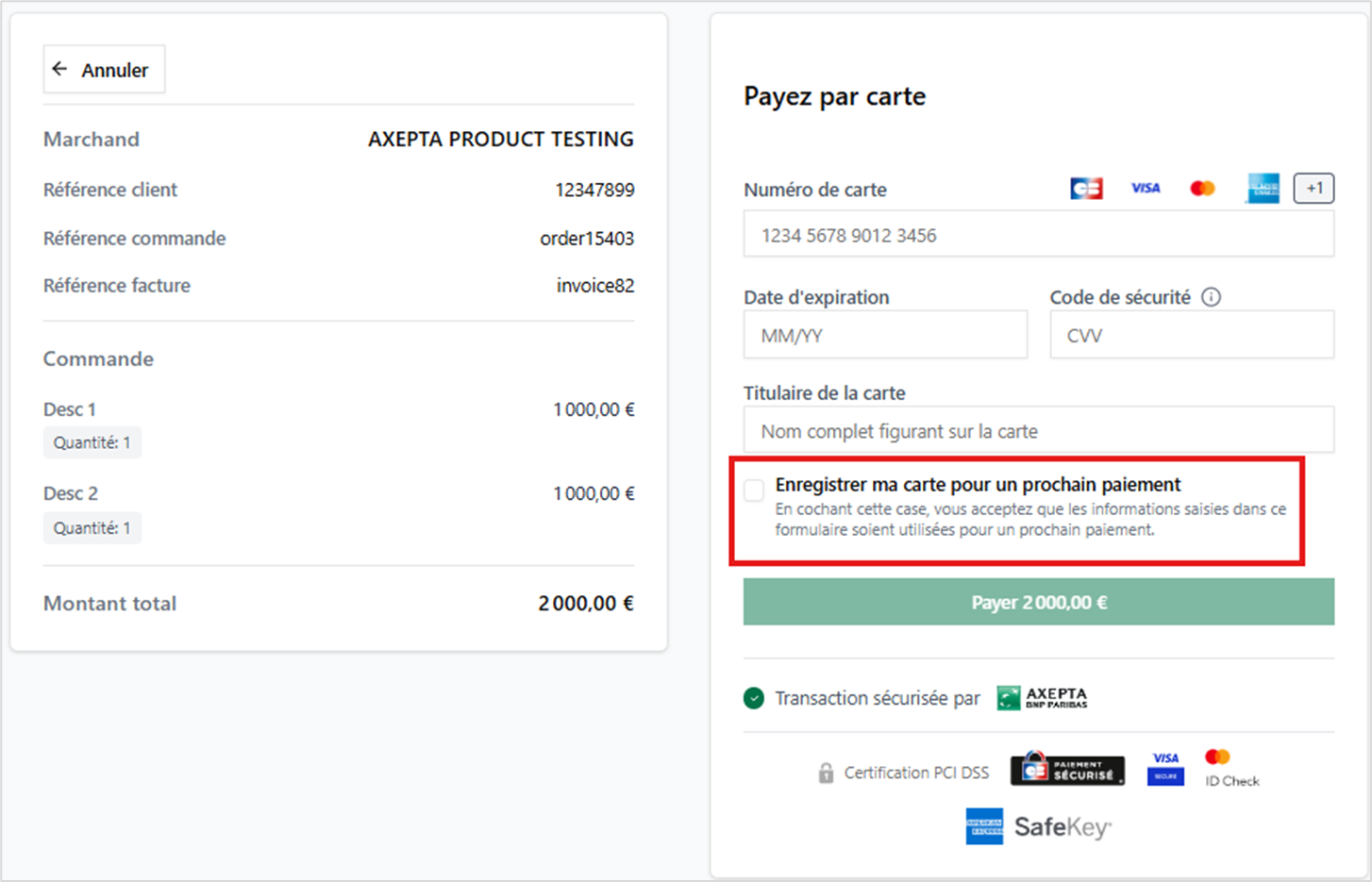
Task: Expand the +1 additional card brands
Action: click(x=1313, y=189)
